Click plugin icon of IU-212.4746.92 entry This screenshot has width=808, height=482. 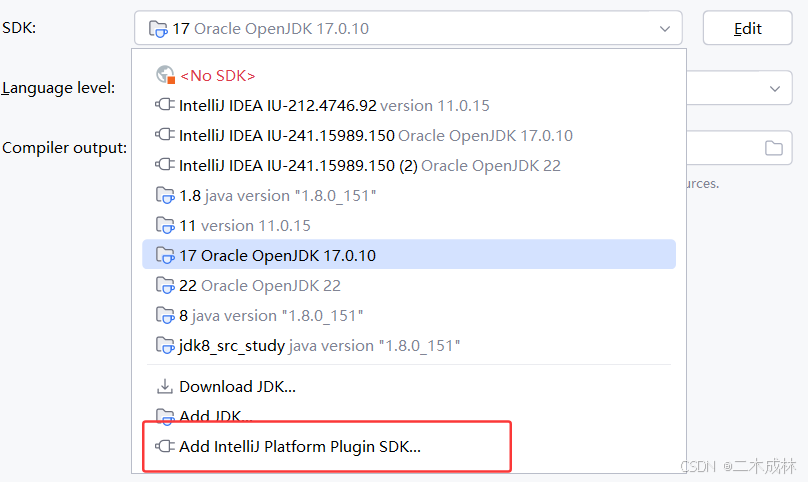165,105
